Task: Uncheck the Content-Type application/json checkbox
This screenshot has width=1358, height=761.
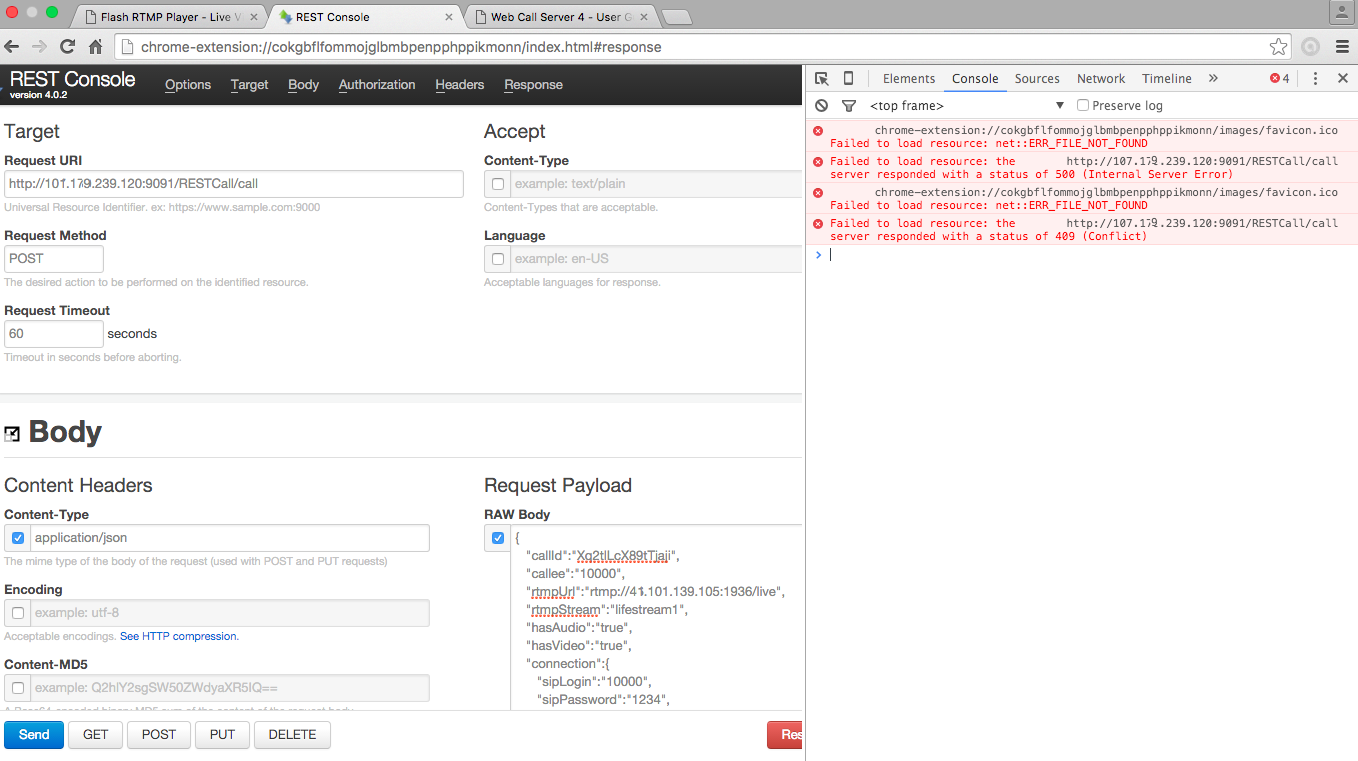Action: [x=18, y=538]
